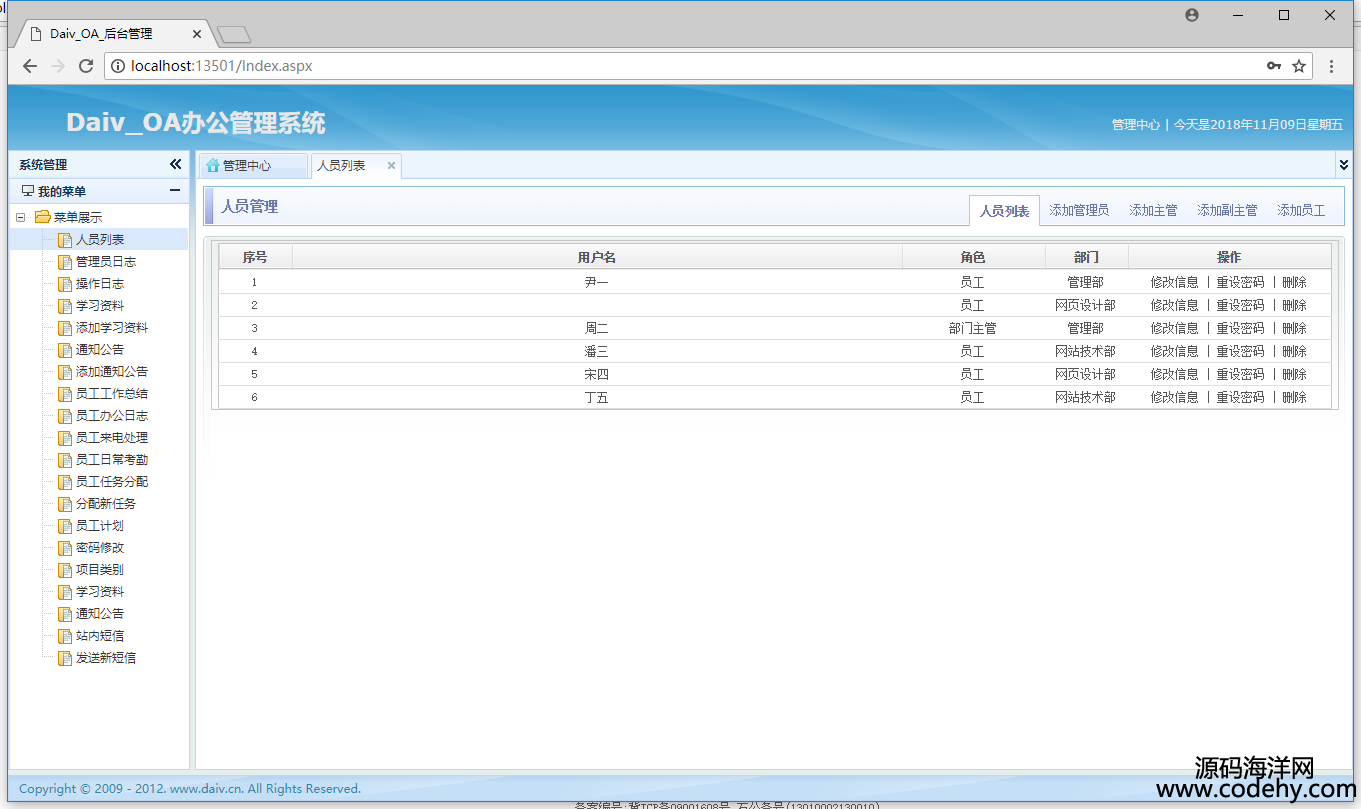This screenshot has width=1361, height=809.
Task: Switch to the 添加员工 tab
Action: tap(1300, 211)
